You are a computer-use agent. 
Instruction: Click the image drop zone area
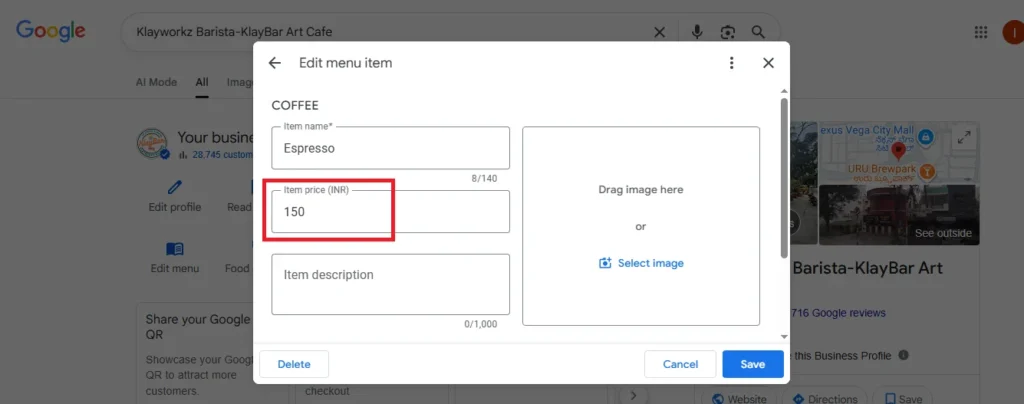tap(641, 225)
